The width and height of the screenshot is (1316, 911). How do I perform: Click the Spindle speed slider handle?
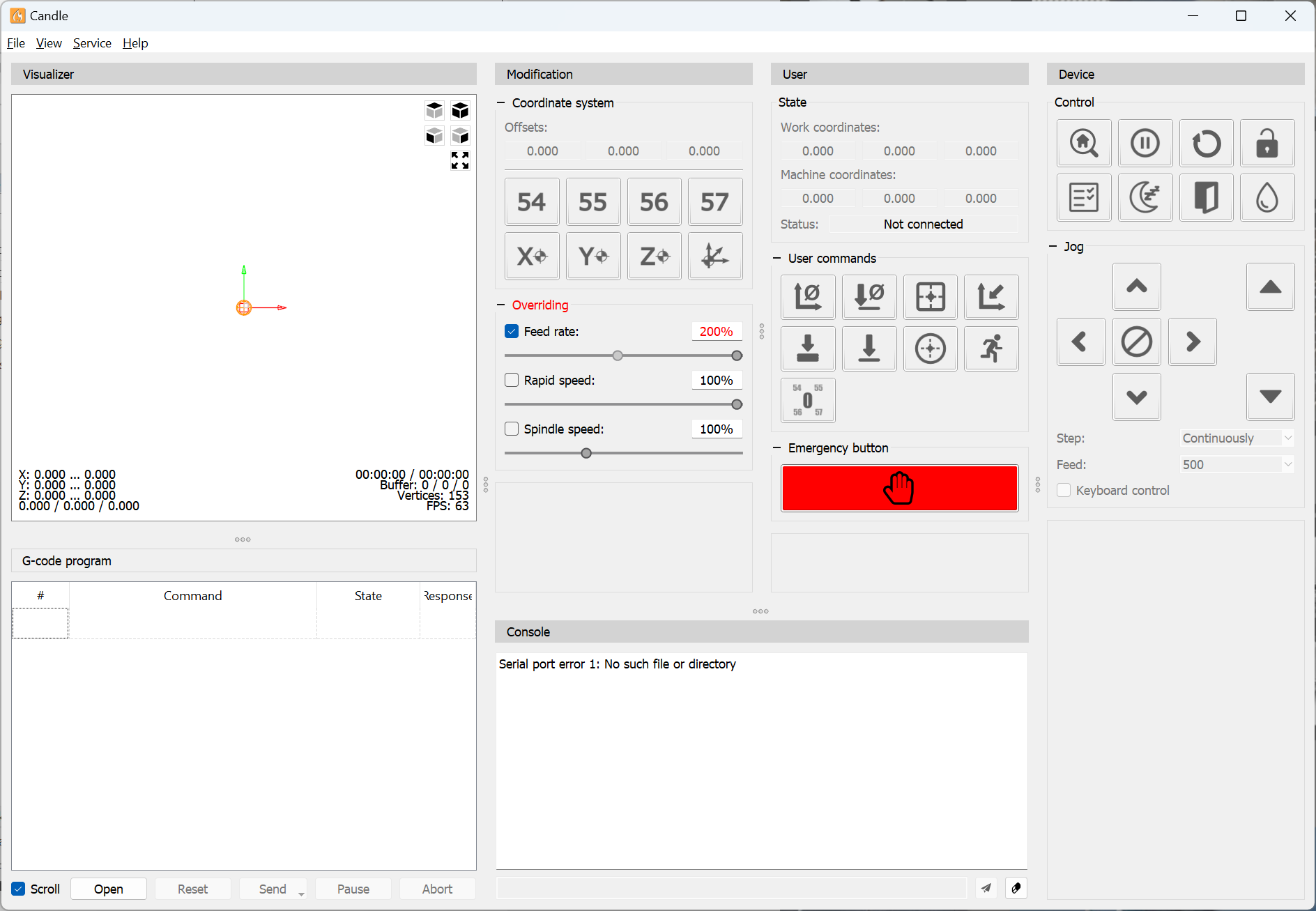[x=586, y=454]
